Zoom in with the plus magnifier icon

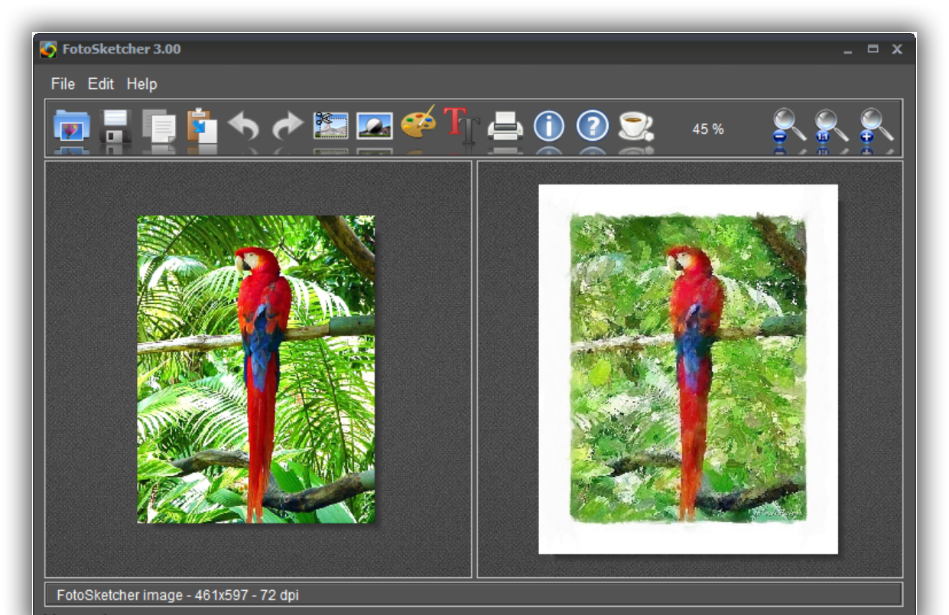pos(876,126)
